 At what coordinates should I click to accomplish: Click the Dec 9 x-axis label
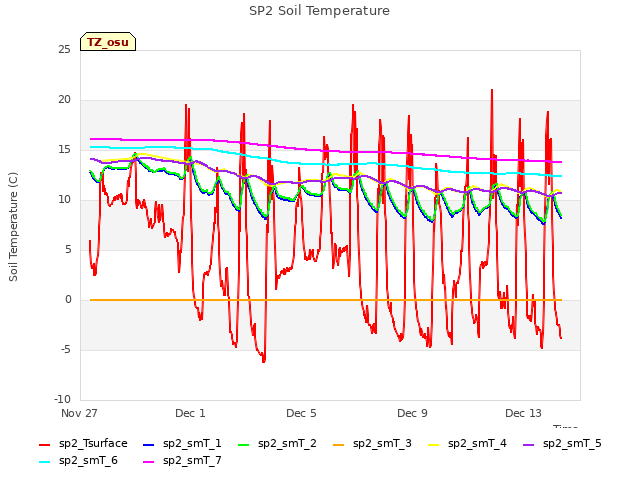412,413
